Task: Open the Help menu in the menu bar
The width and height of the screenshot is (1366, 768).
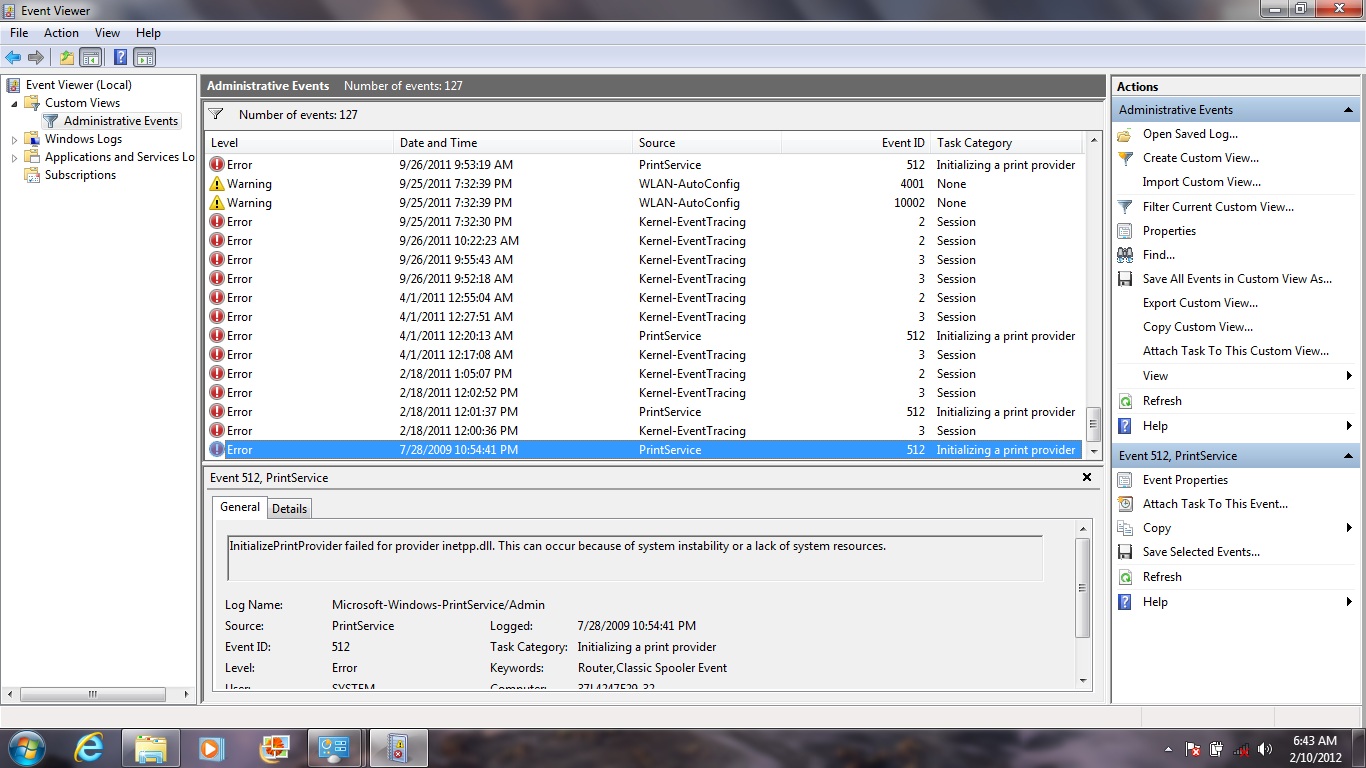Action: pyautogui.click(x=148, y=33)
